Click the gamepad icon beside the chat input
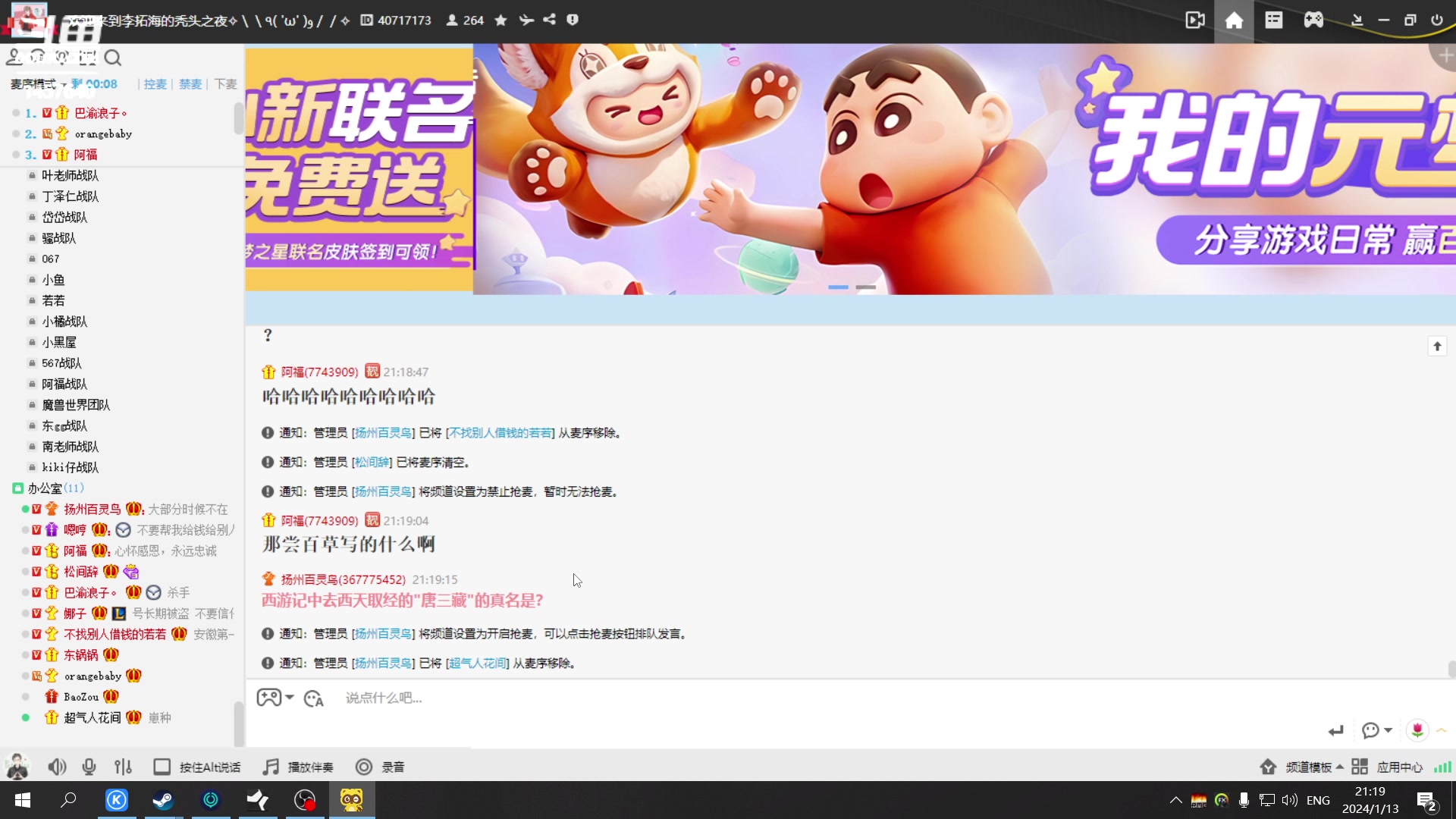Viewport: 1456px width, 819px height. 270,697
